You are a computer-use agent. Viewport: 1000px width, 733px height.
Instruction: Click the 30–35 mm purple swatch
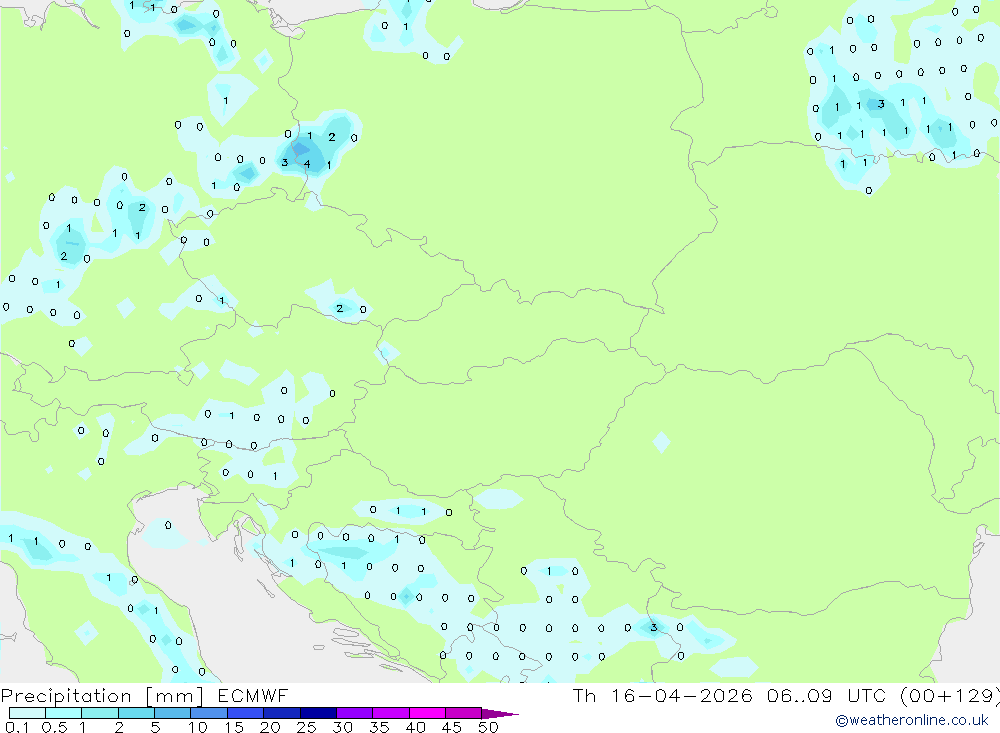point(355,713)
